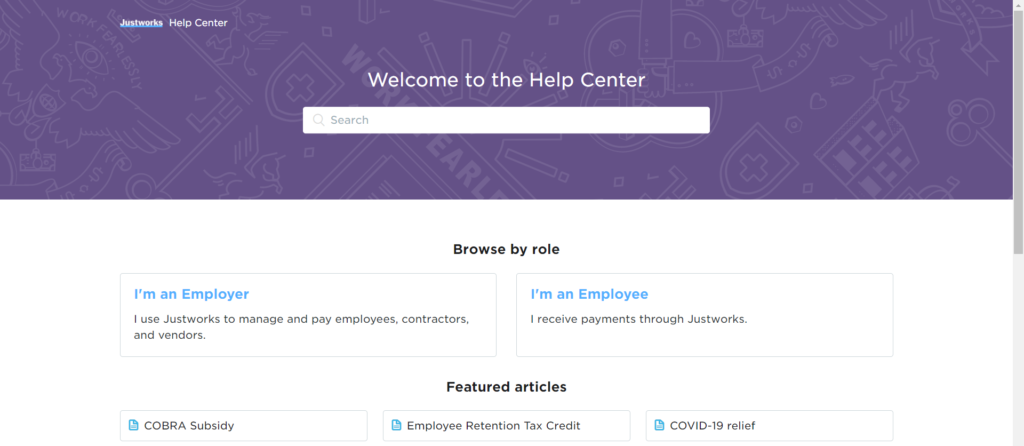Click the COBRA Subsidy document icon

(134, 425)
